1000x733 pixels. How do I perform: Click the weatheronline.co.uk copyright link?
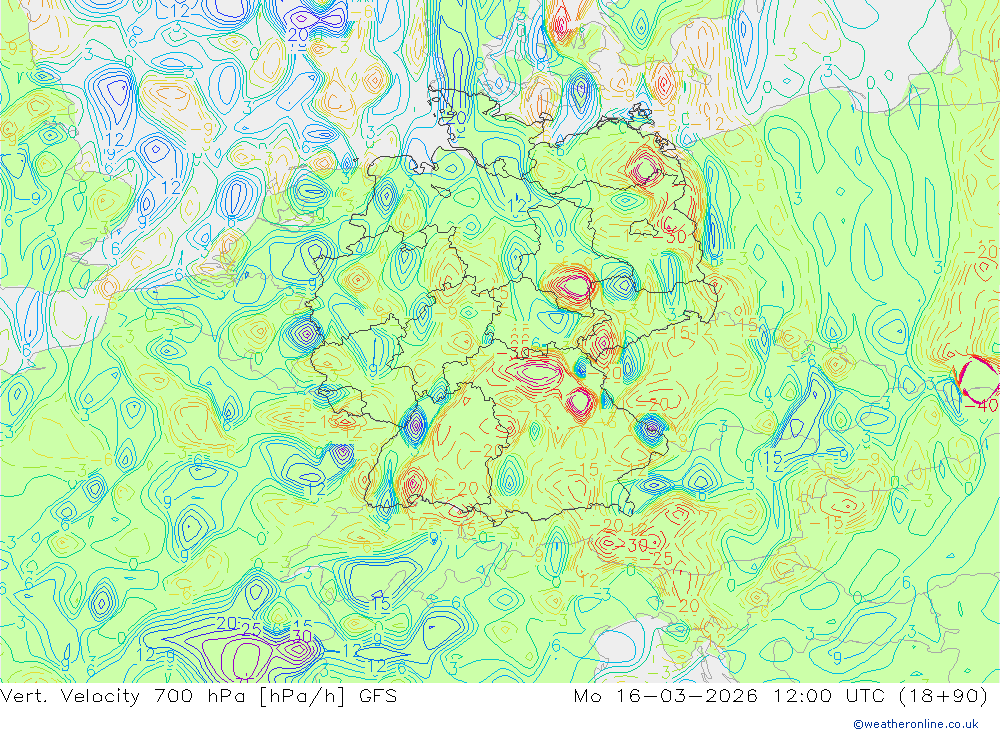[x=915, y=724]
